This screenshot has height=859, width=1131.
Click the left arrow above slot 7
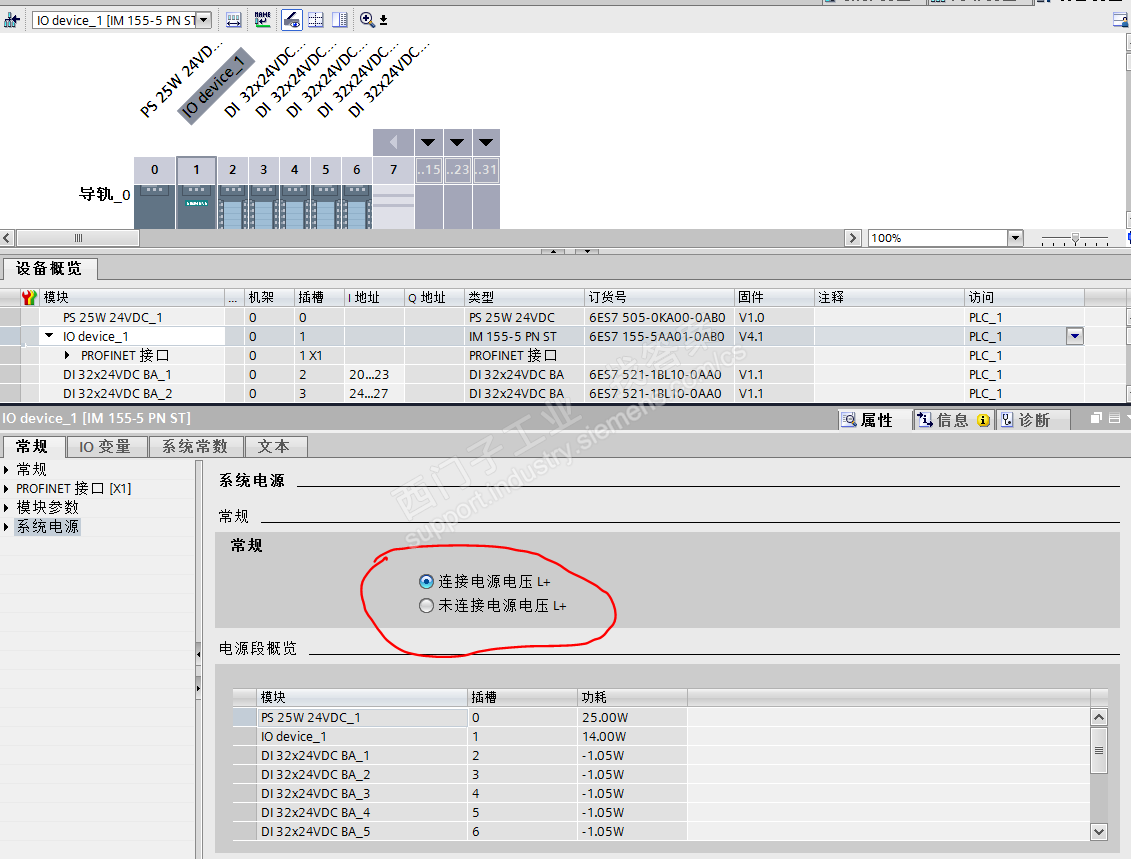pyautogui.click(x=393, y=142)
